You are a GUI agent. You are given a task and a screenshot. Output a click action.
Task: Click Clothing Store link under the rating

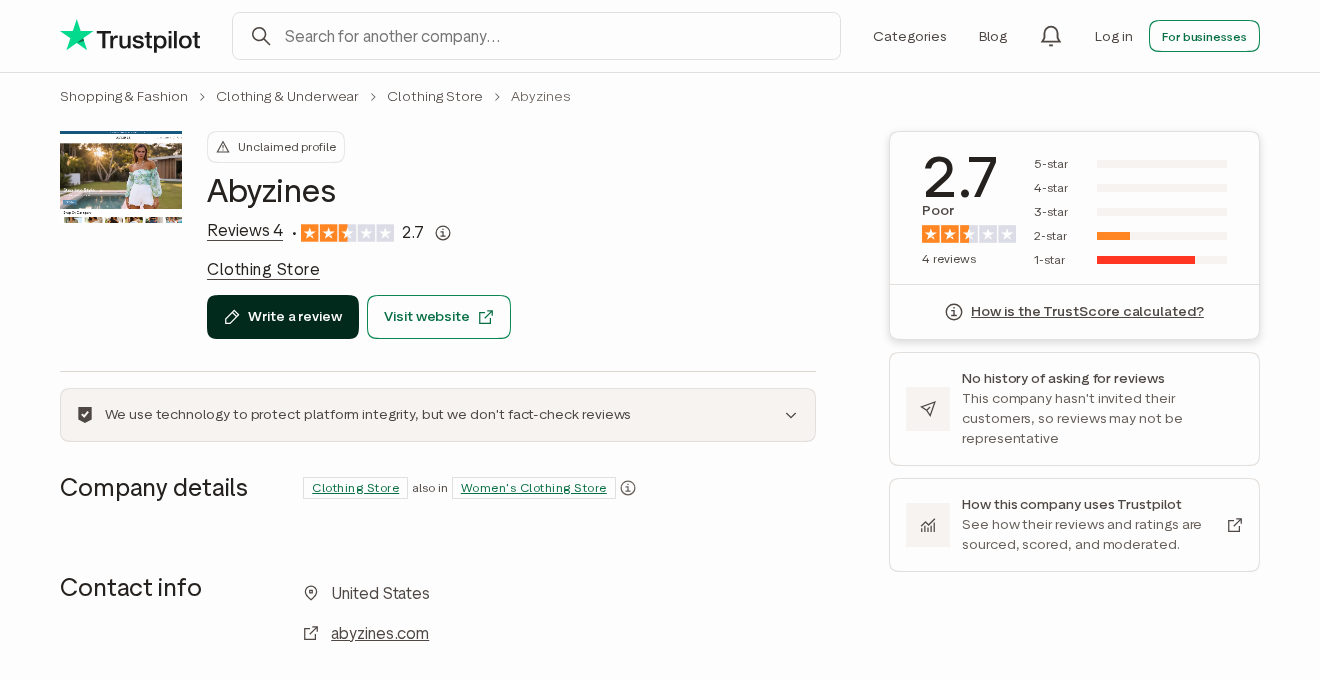click(263, 269)
